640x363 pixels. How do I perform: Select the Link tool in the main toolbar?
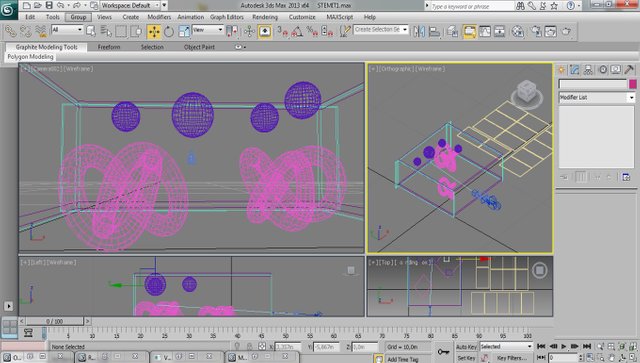pos(10,31)
